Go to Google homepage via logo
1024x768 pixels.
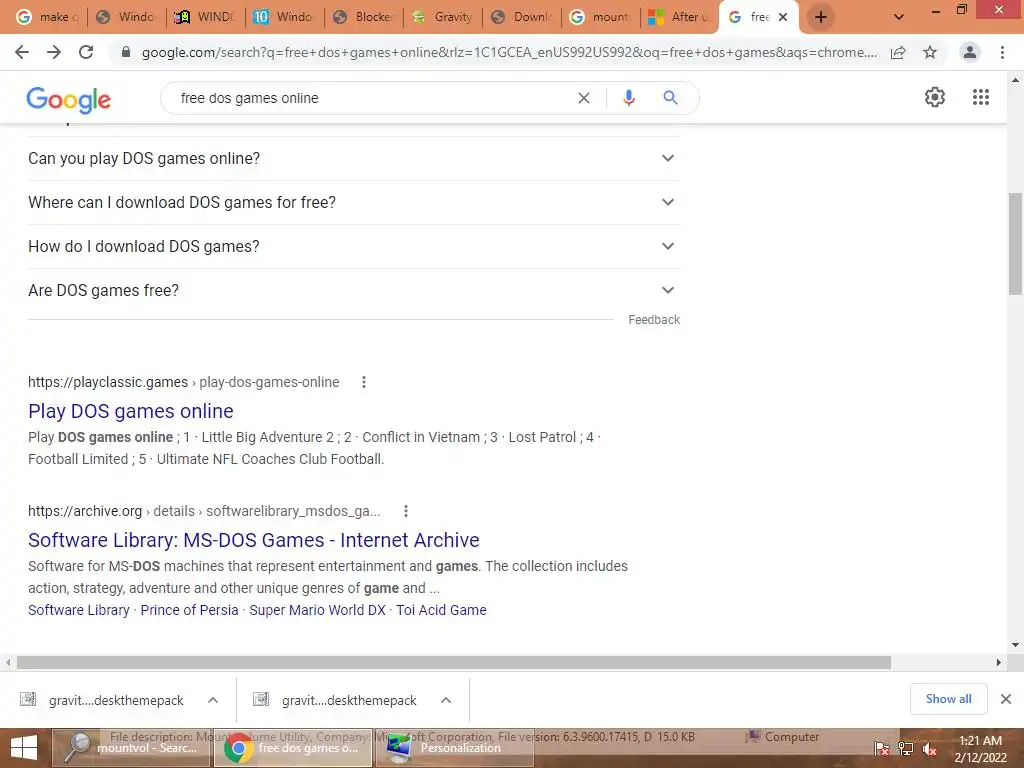point(69,99)
